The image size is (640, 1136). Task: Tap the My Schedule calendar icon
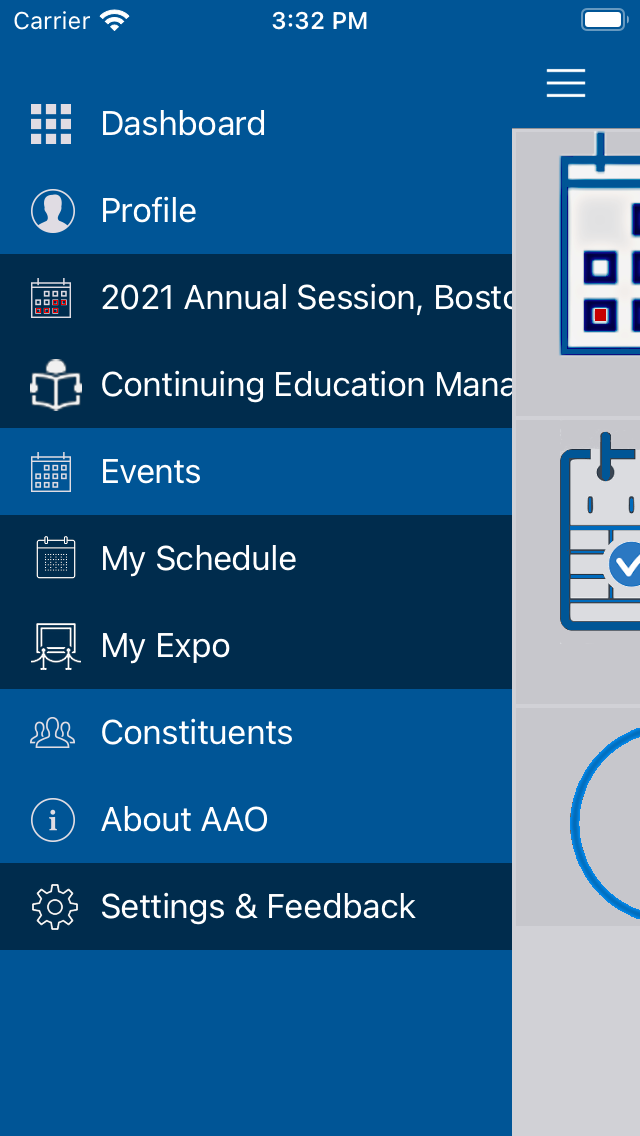pos(55,558)
